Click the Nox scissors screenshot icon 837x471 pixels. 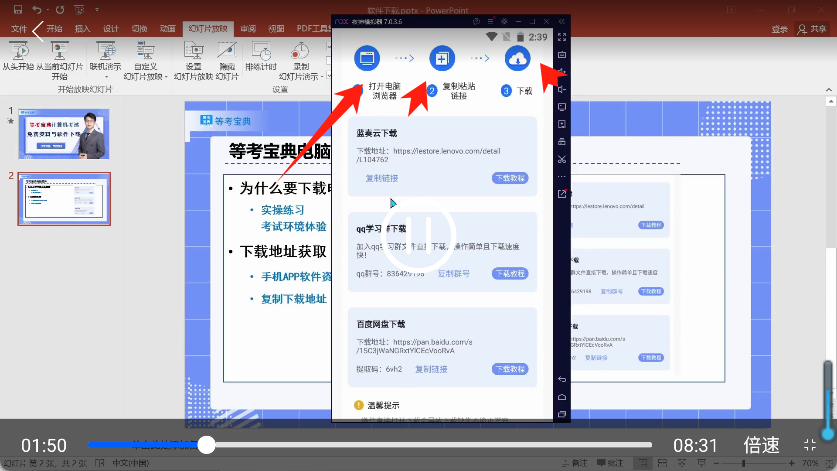(562, 159)
